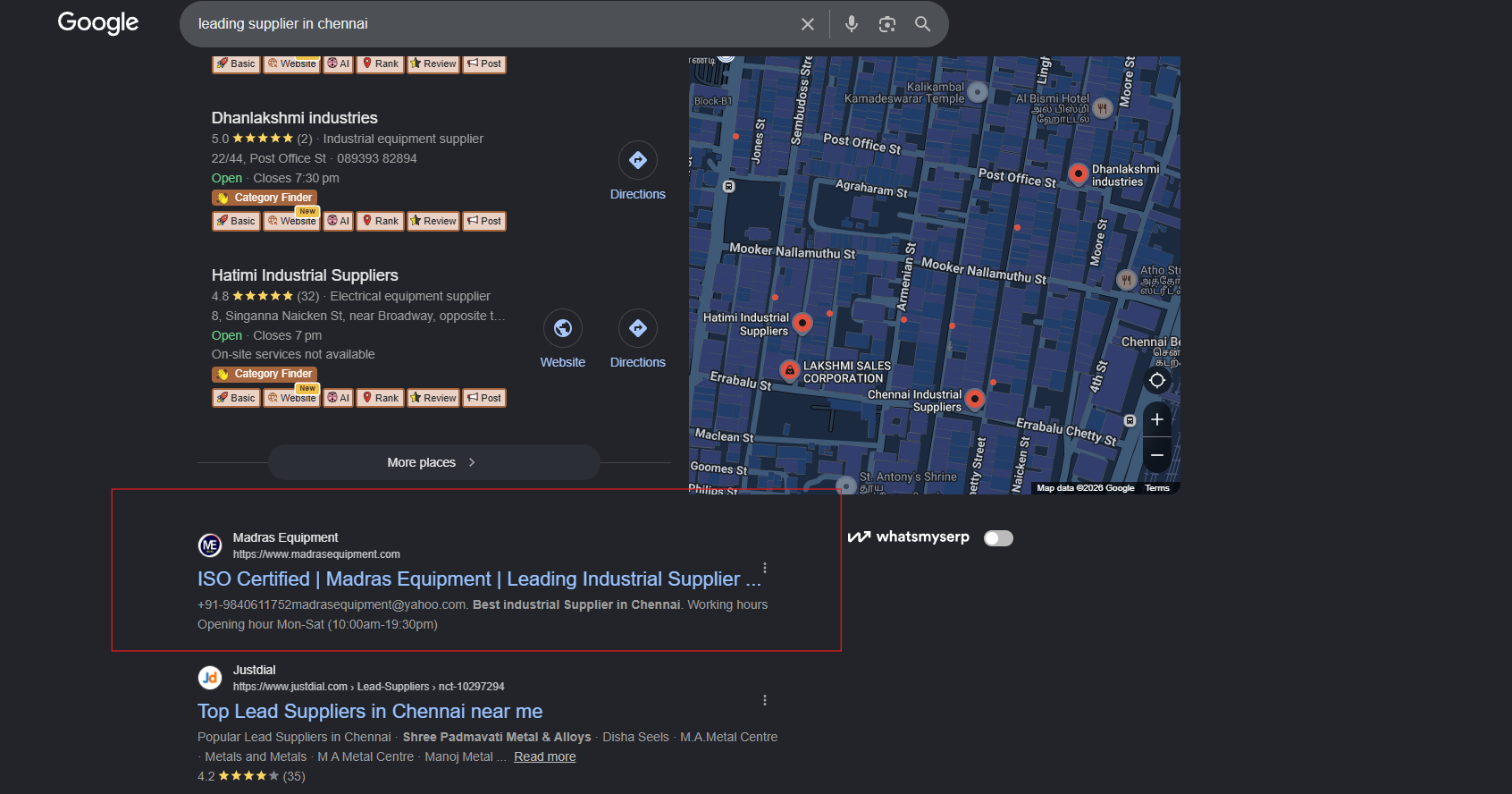Click Review button under Hatimi Industrial Suppliers
The image size is (1512, 794).
coord(433,398)
